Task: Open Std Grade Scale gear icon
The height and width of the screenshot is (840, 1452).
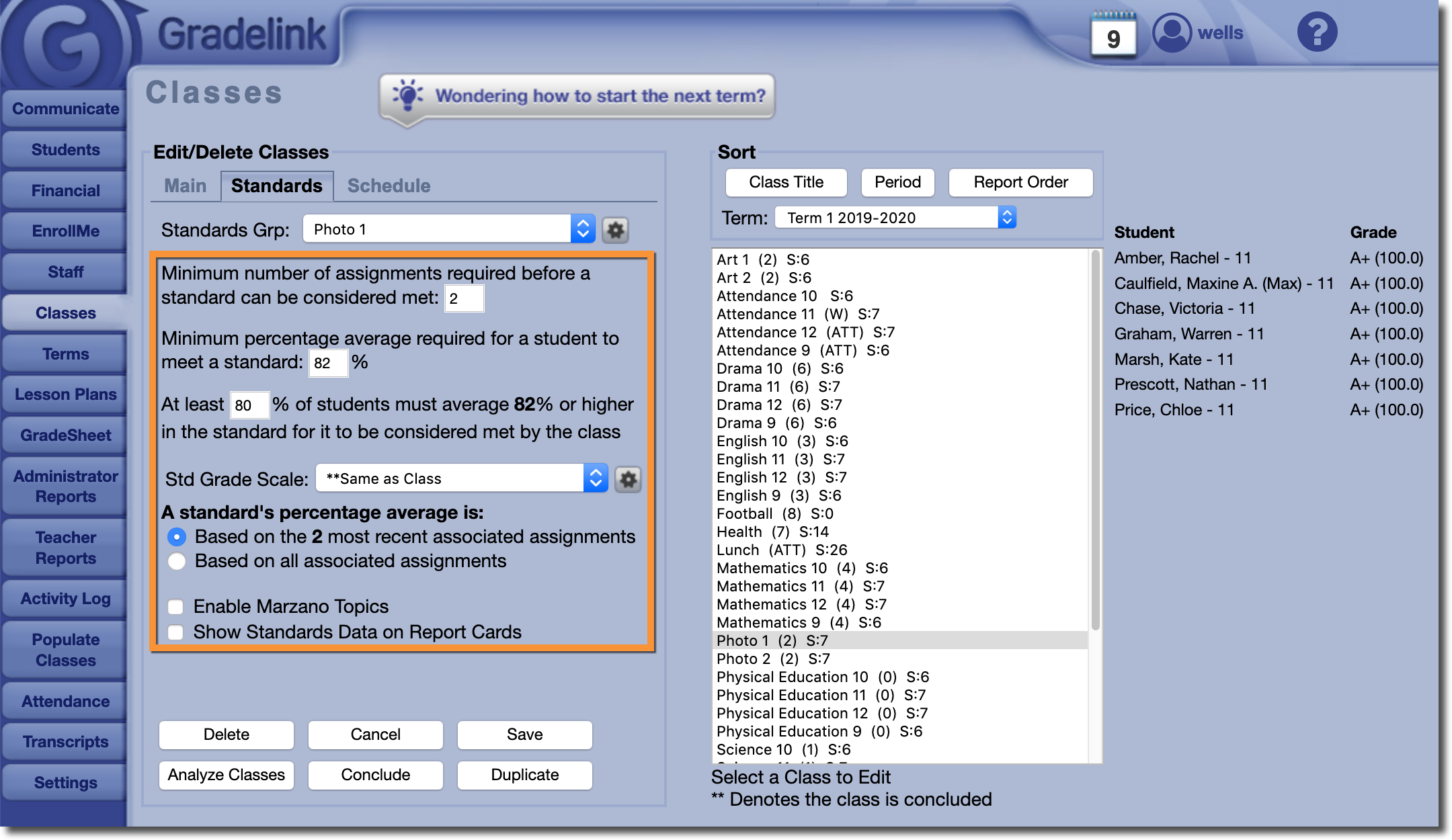Action: [628, 479]
